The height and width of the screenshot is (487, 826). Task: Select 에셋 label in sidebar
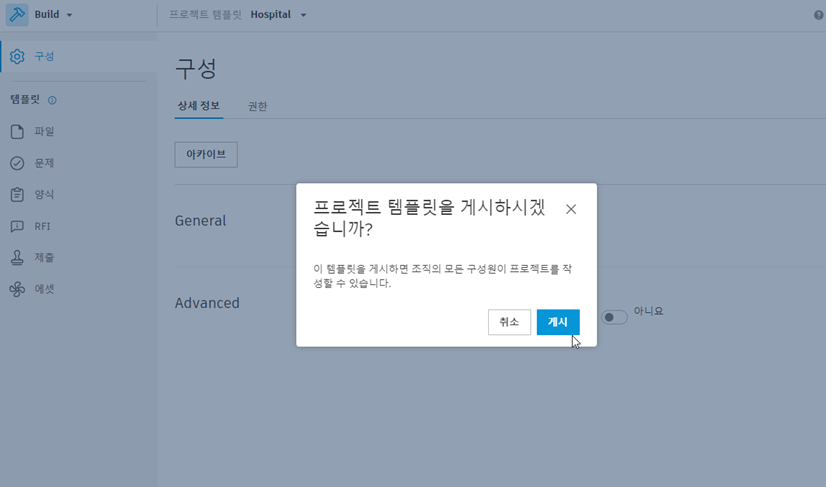[x=44, y=289]
